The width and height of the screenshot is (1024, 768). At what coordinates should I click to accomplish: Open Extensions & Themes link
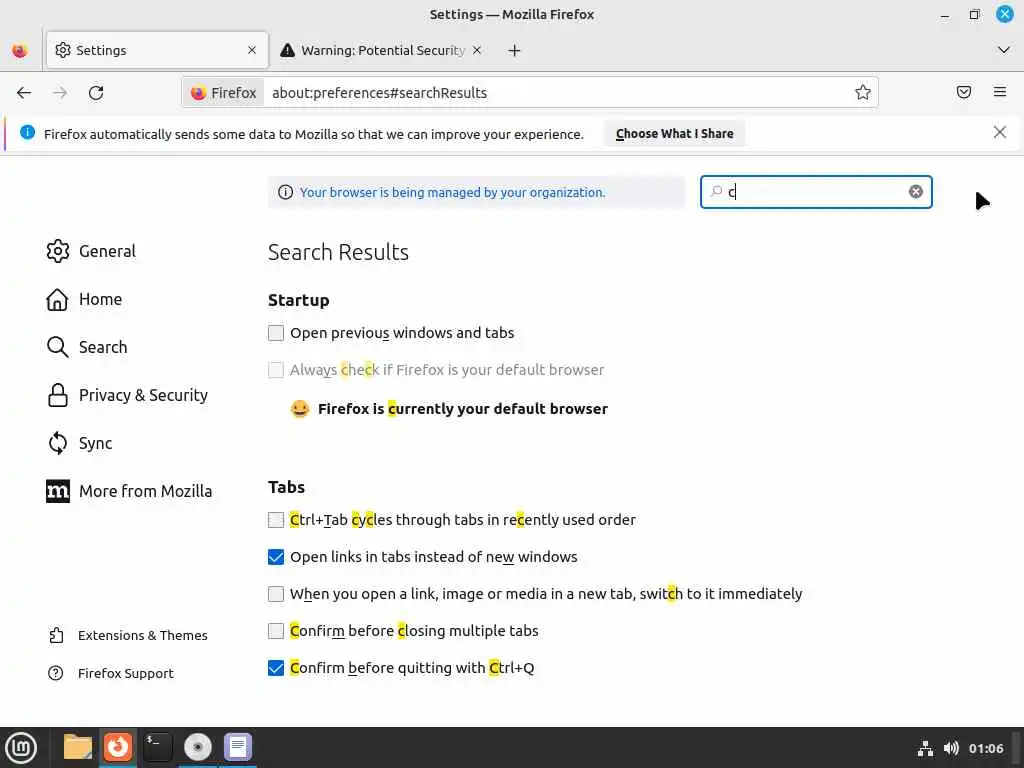(128, 635)
